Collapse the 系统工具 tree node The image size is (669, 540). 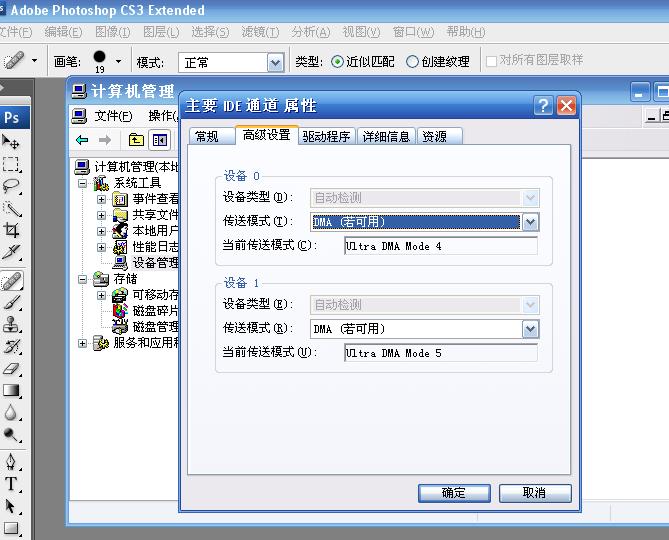click(82, 184)
